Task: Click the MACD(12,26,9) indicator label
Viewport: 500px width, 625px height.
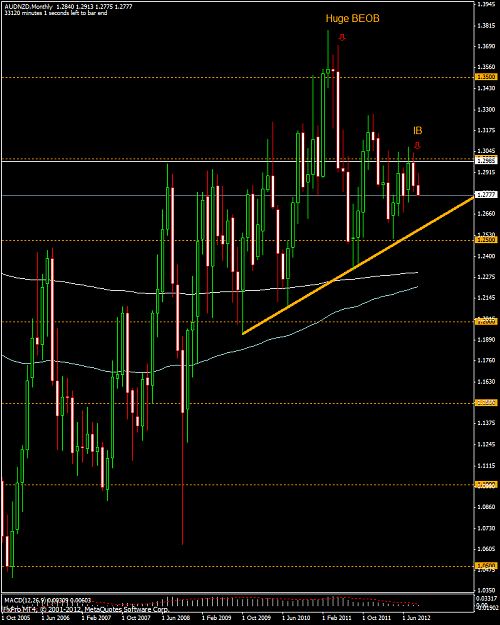Action: [x=47, y=600]
